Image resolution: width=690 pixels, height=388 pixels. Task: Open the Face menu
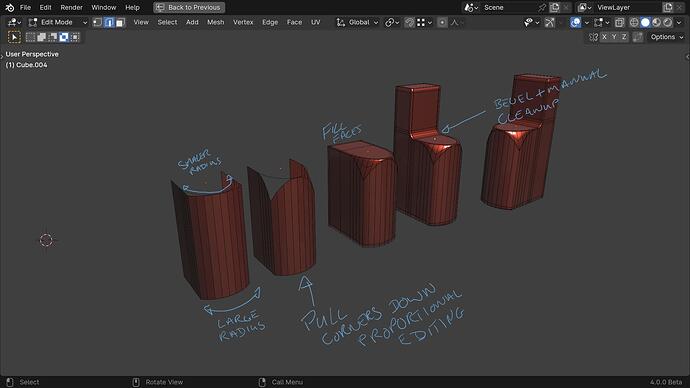[294, 22]
